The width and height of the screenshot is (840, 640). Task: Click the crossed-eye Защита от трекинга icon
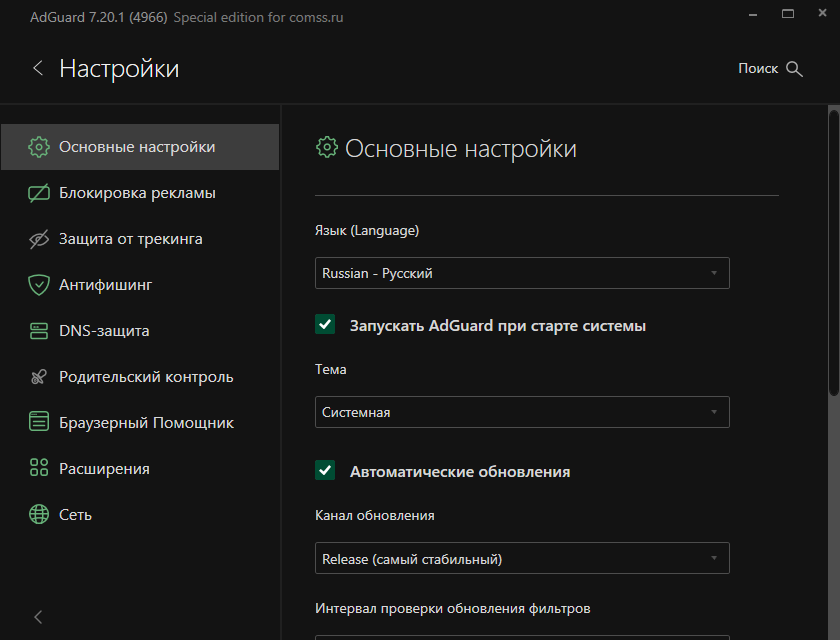coord(39,239)
